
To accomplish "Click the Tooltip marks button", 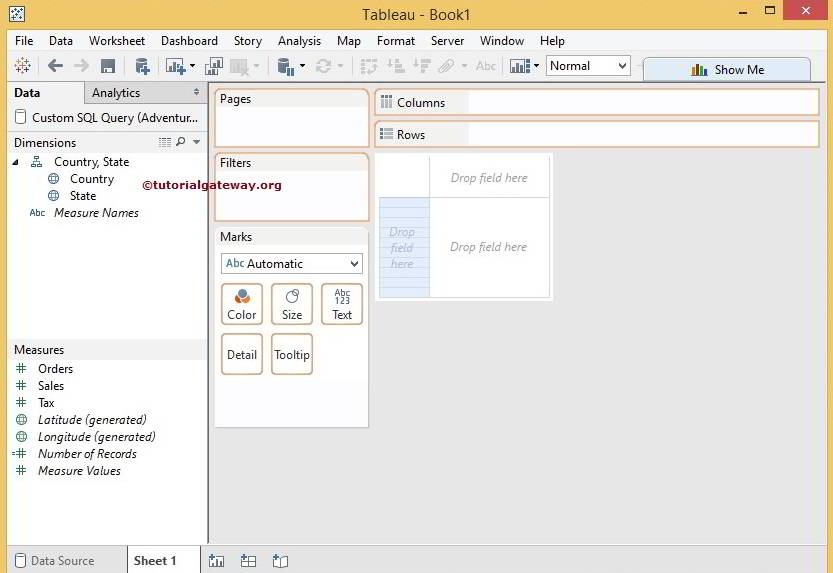I will pos(291,355).
